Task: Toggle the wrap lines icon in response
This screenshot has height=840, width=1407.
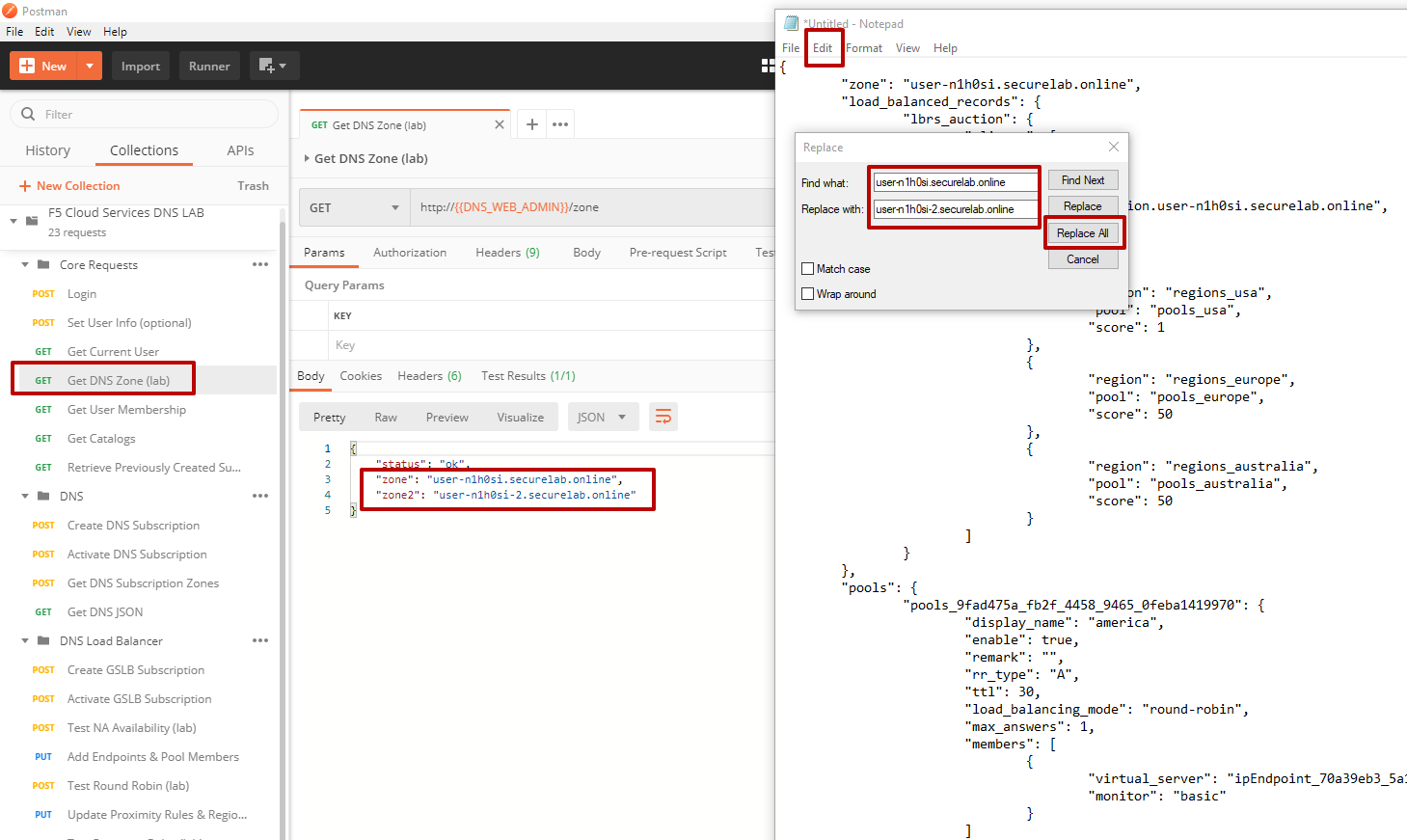Action: 663,417
